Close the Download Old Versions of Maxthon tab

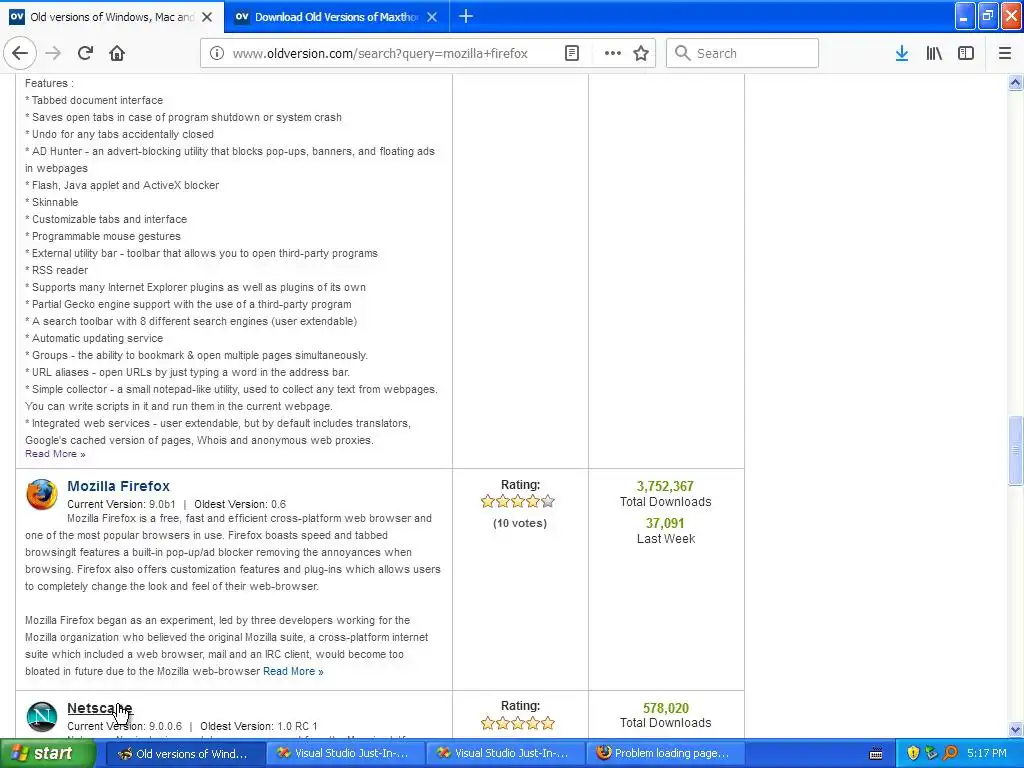[432, 17]
